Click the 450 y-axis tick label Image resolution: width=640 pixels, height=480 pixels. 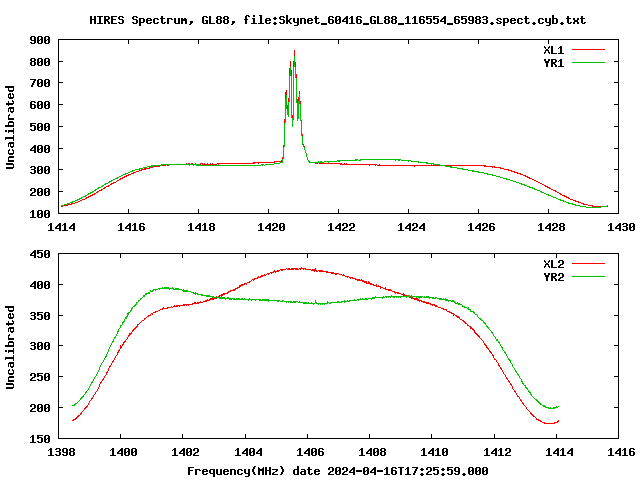pyautogui.click(x=40, y=254)
